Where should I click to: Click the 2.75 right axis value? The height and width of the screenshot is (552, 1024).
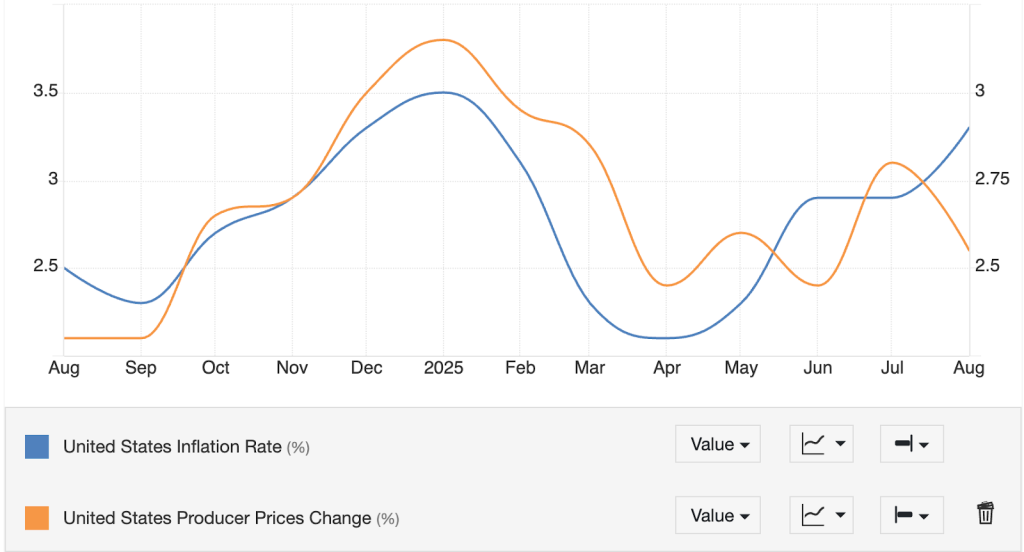coord(992,179)
